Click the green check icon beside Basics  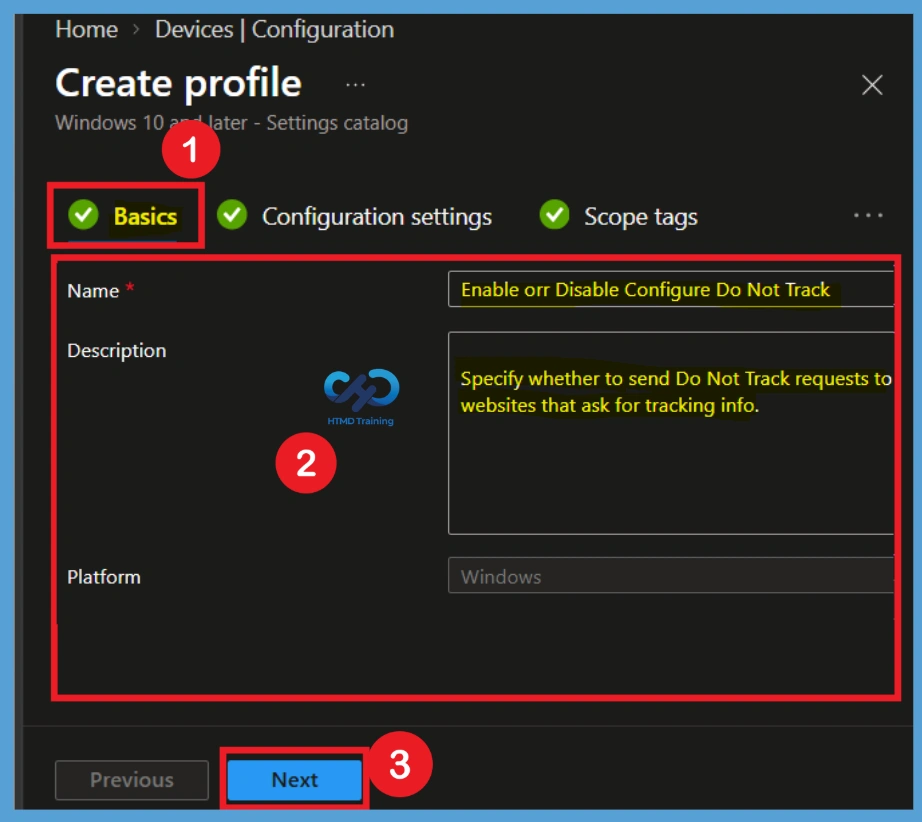tap(83, 215)
